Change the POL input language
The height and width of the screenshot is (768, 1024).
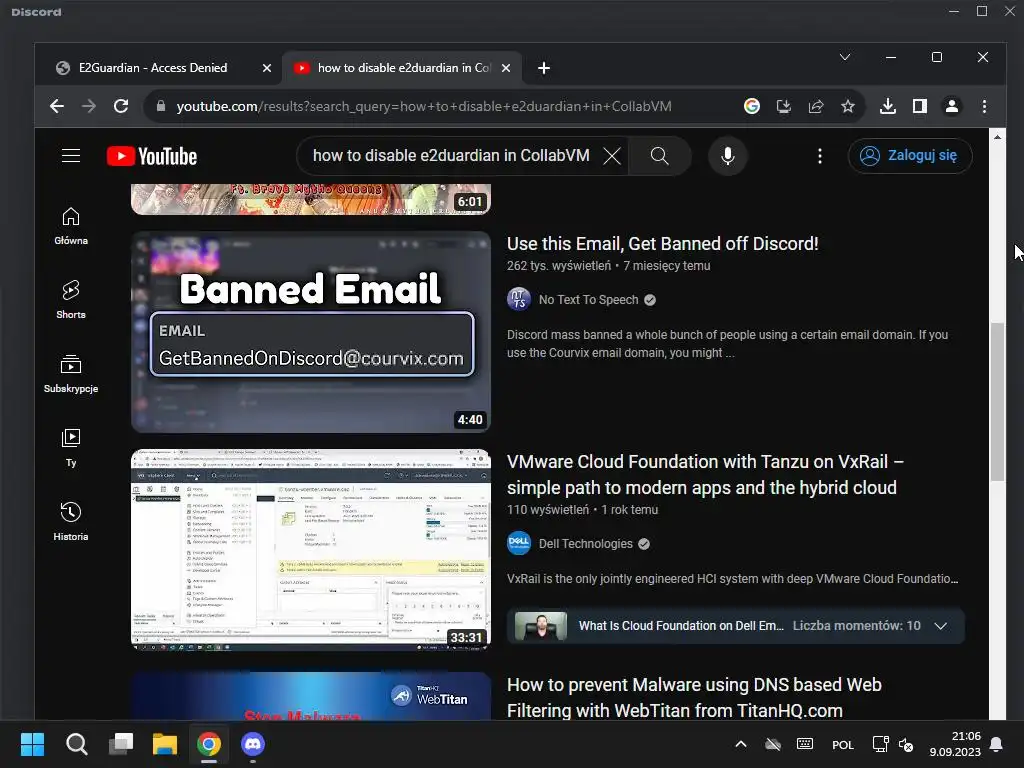coord(842,744)
